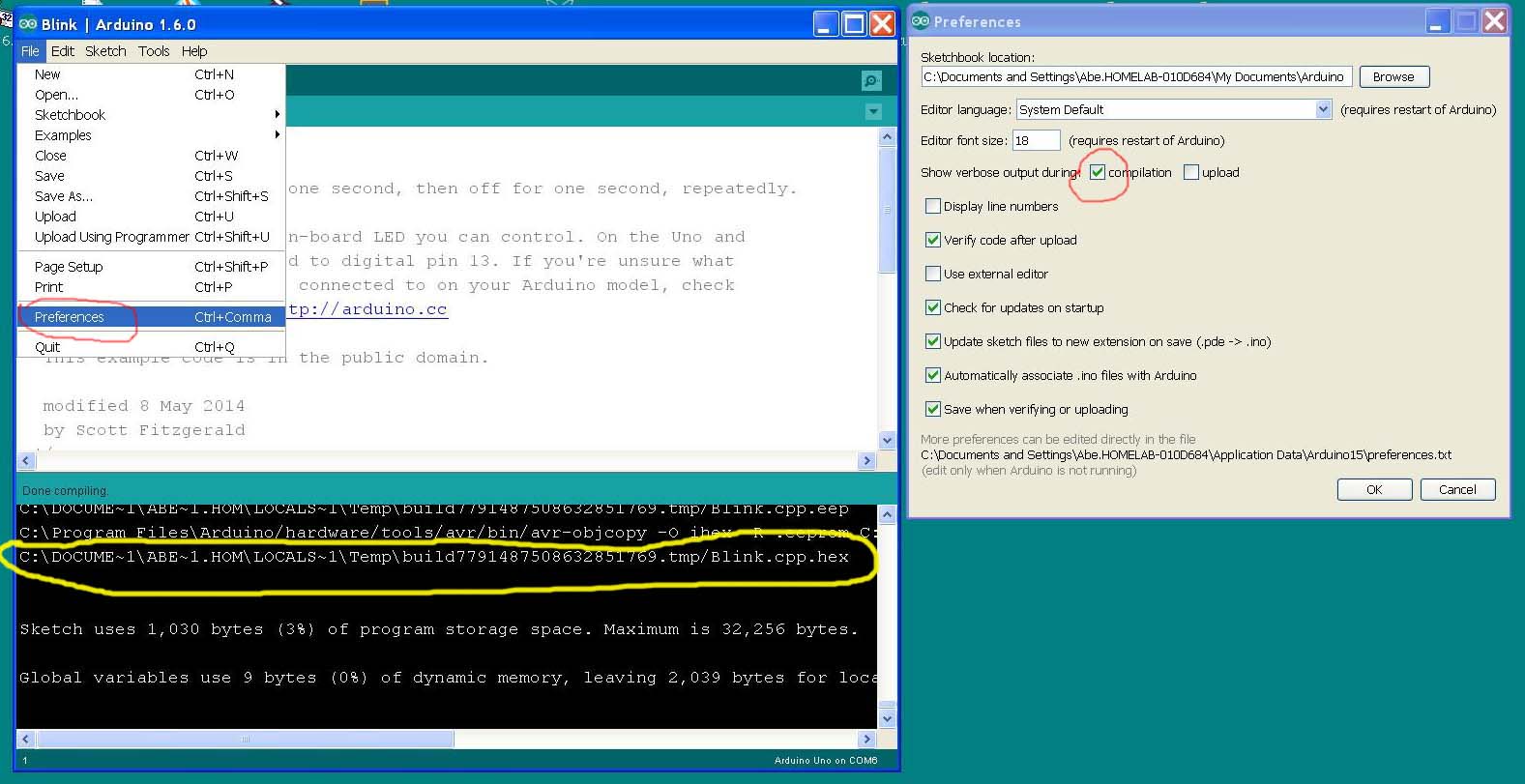Enable Use external editor checkbox
1525x784 pixels.
click(933, 274)
